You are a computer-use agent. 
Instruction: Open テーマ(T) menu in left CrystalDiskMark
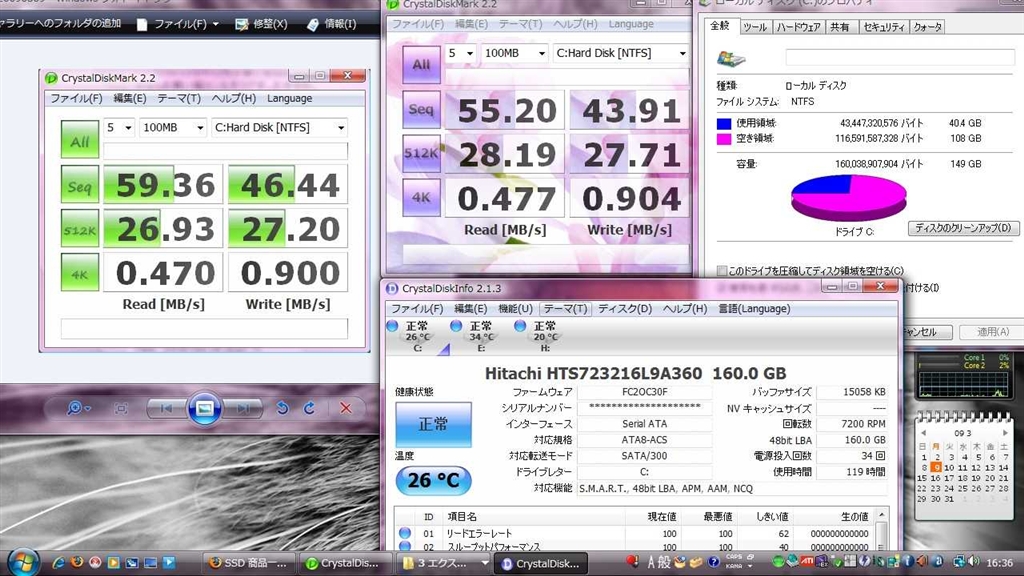(179, 99)
